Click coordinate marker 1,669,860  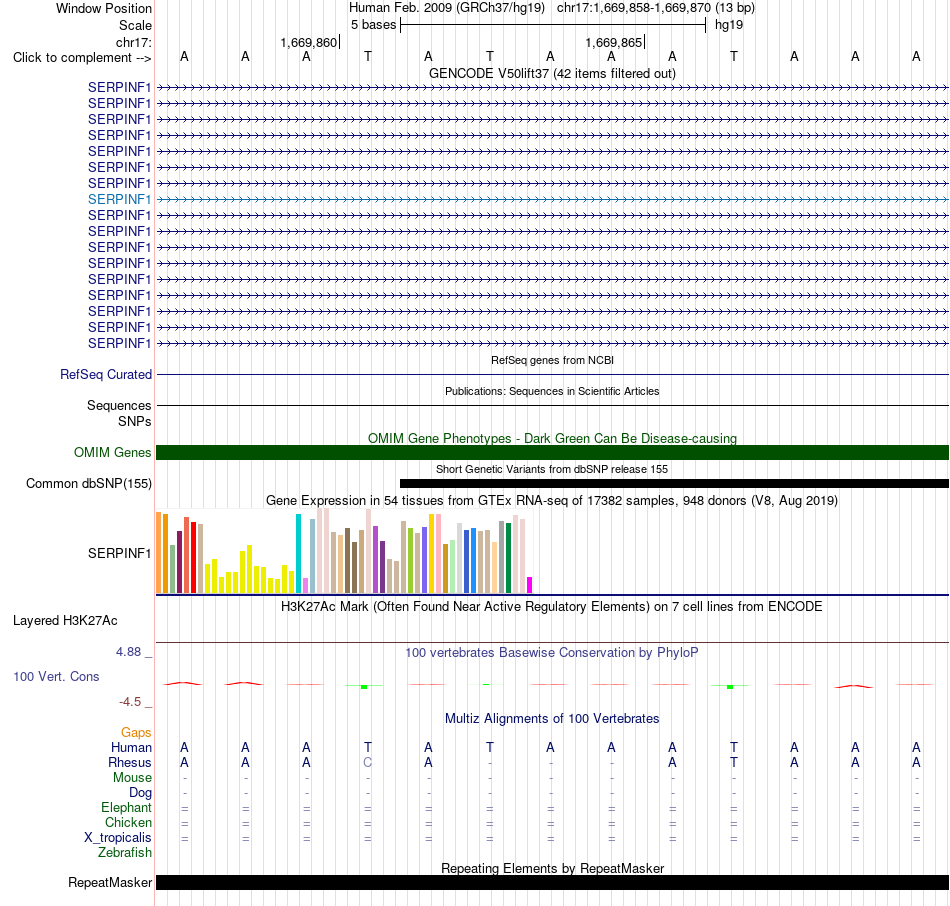pos(308,42)
